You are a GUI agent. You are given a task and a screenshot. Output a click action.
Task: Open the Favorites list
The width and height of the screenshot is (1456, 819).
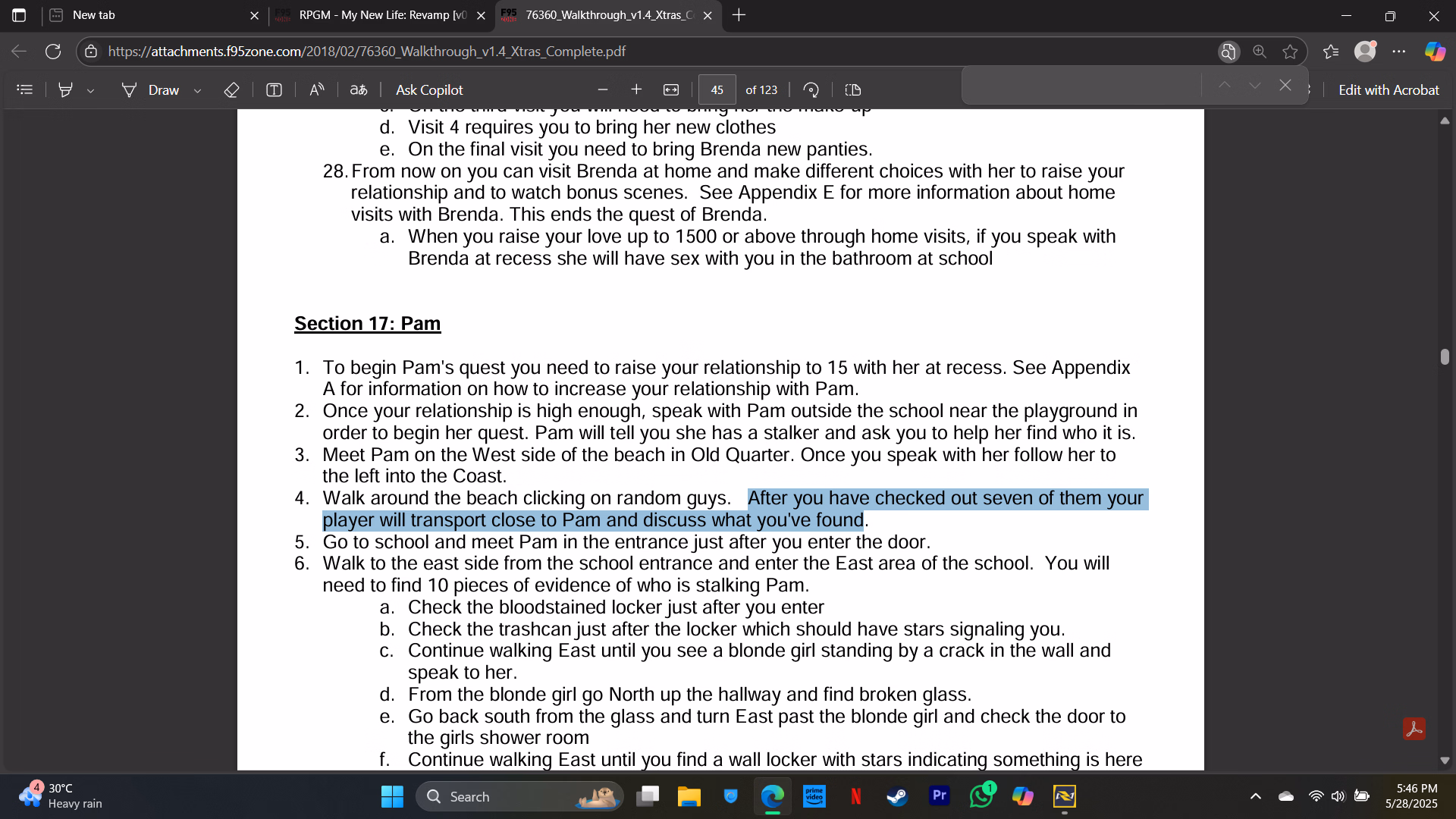[1331, 52]
